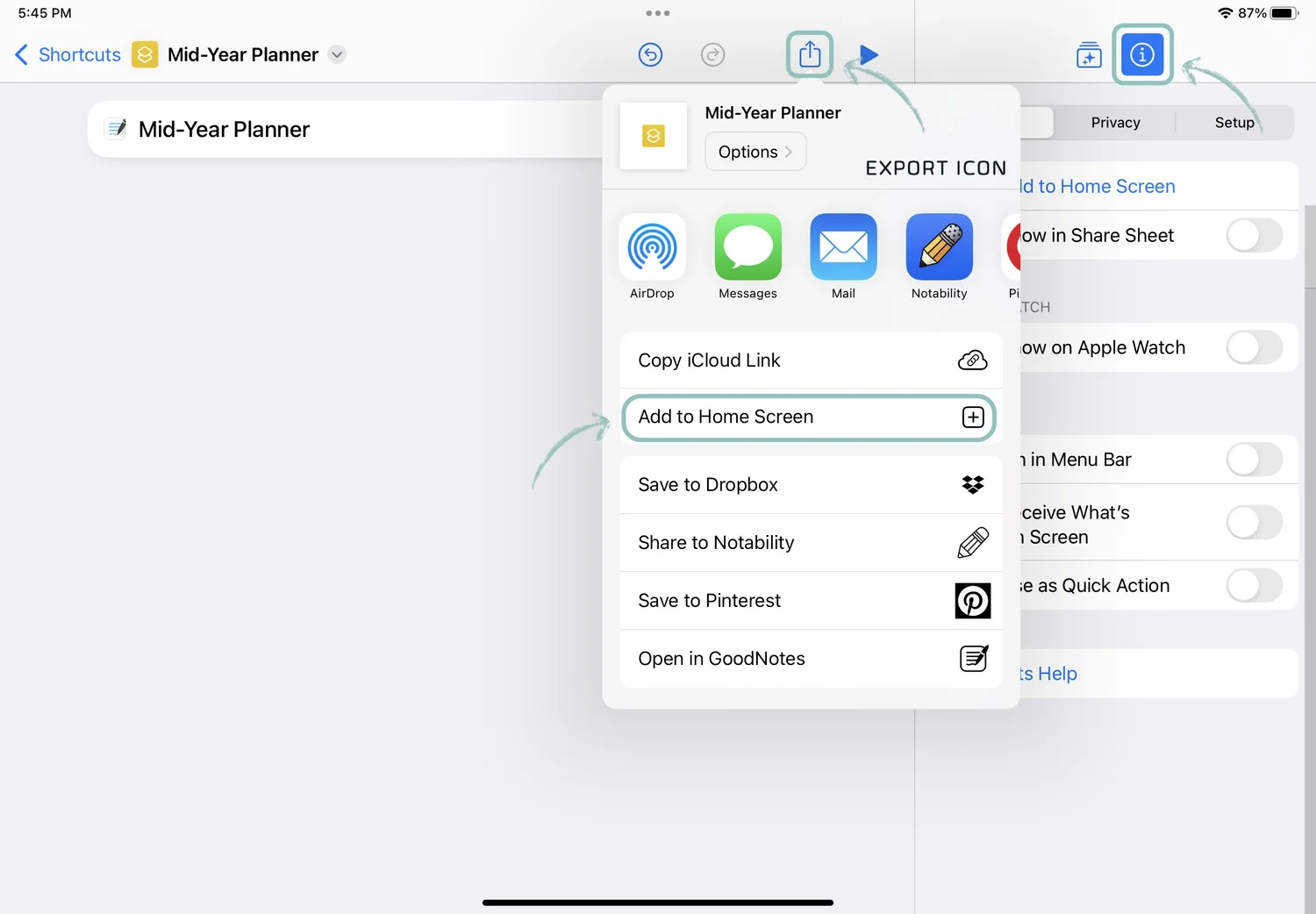The image size is (1316, 914).
Task: Share to Notability from the app row
Action: pos(938,257)
